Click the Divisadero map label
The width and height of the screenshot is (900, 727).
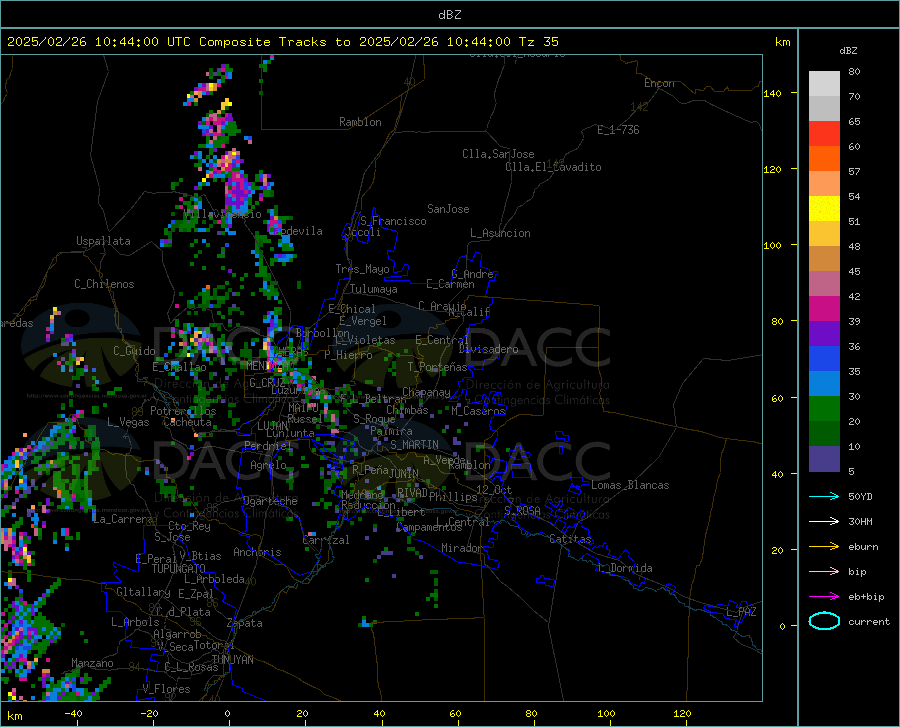coord(488,349)
